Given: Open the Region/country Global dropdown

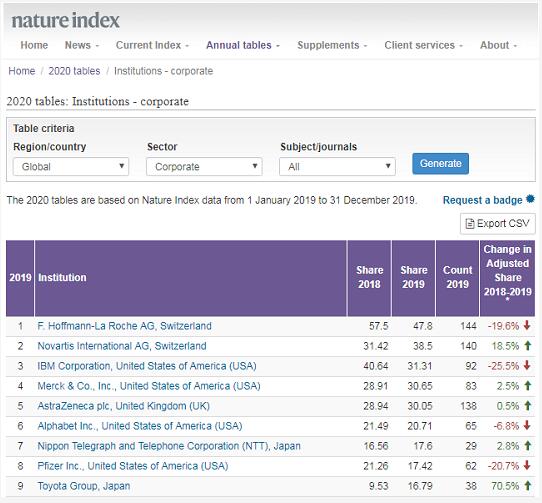Looking at the screenshot, I should (x=71, y=167).
